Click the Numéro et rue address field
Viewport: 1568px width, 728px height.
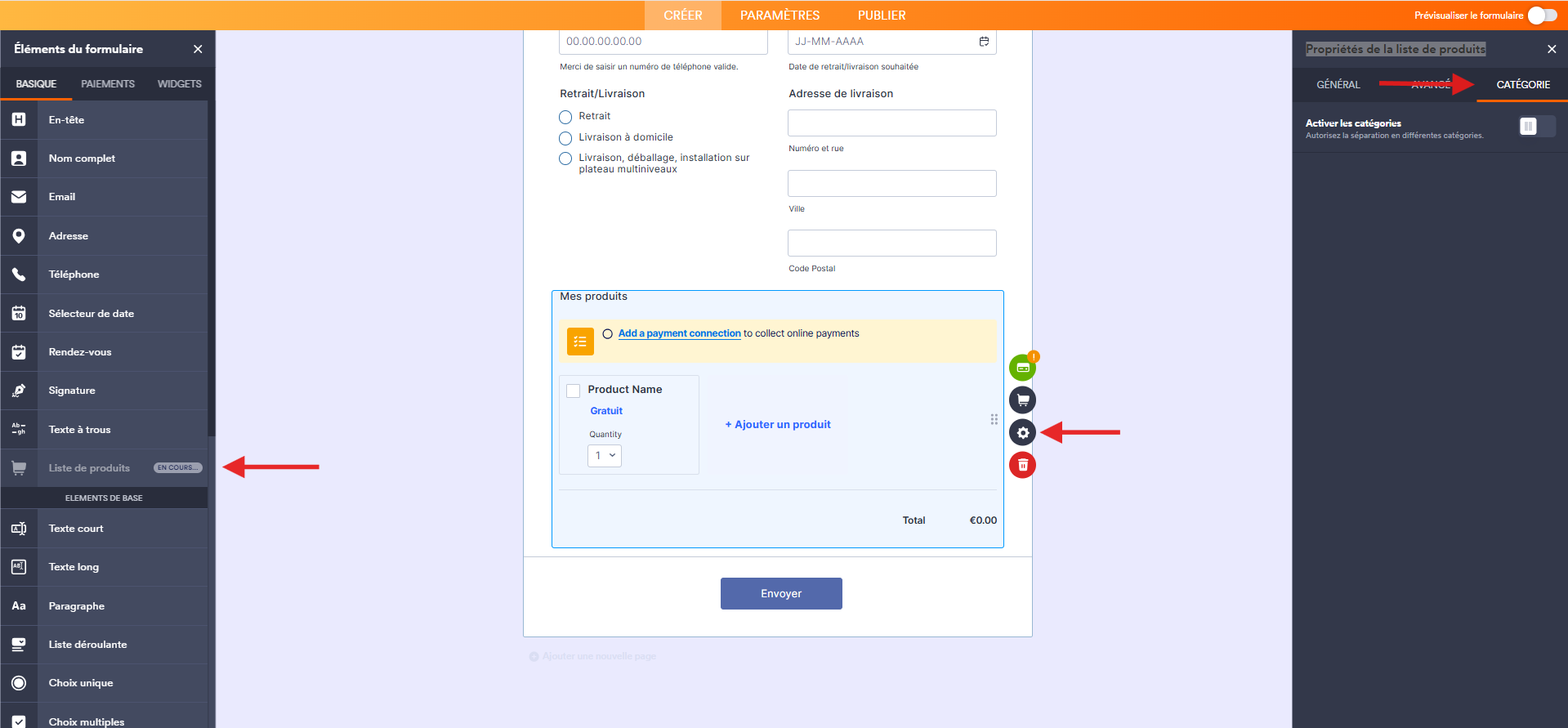pyautogui.click(x=892, y=123)
